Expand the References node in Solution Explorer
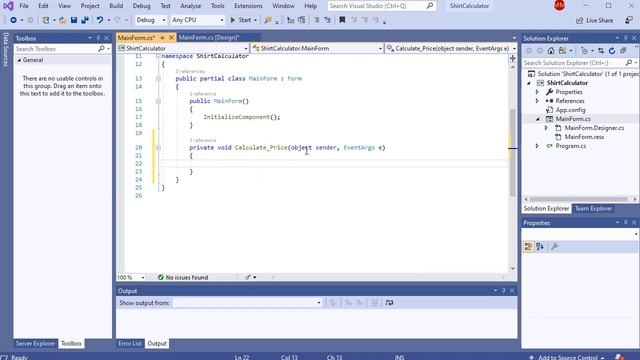This screenshot has height=360, width=640. 538,101
